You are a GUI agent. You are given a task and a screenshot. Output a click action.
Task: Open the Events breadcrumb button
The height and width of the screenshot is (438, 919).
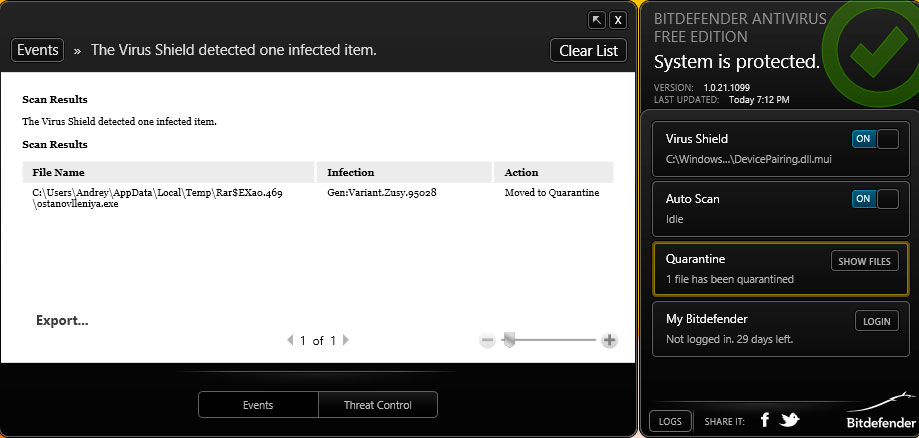point(38,50)
